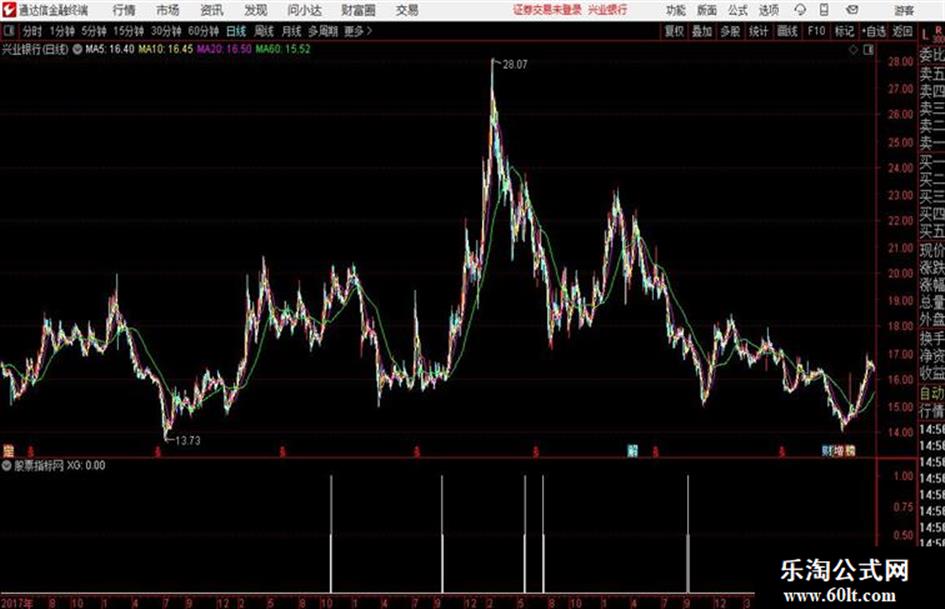Click the MA60: 15.52 value
The width and height of the screenshot is (945, 609).
pyautogui.click(x=283, y=49)
